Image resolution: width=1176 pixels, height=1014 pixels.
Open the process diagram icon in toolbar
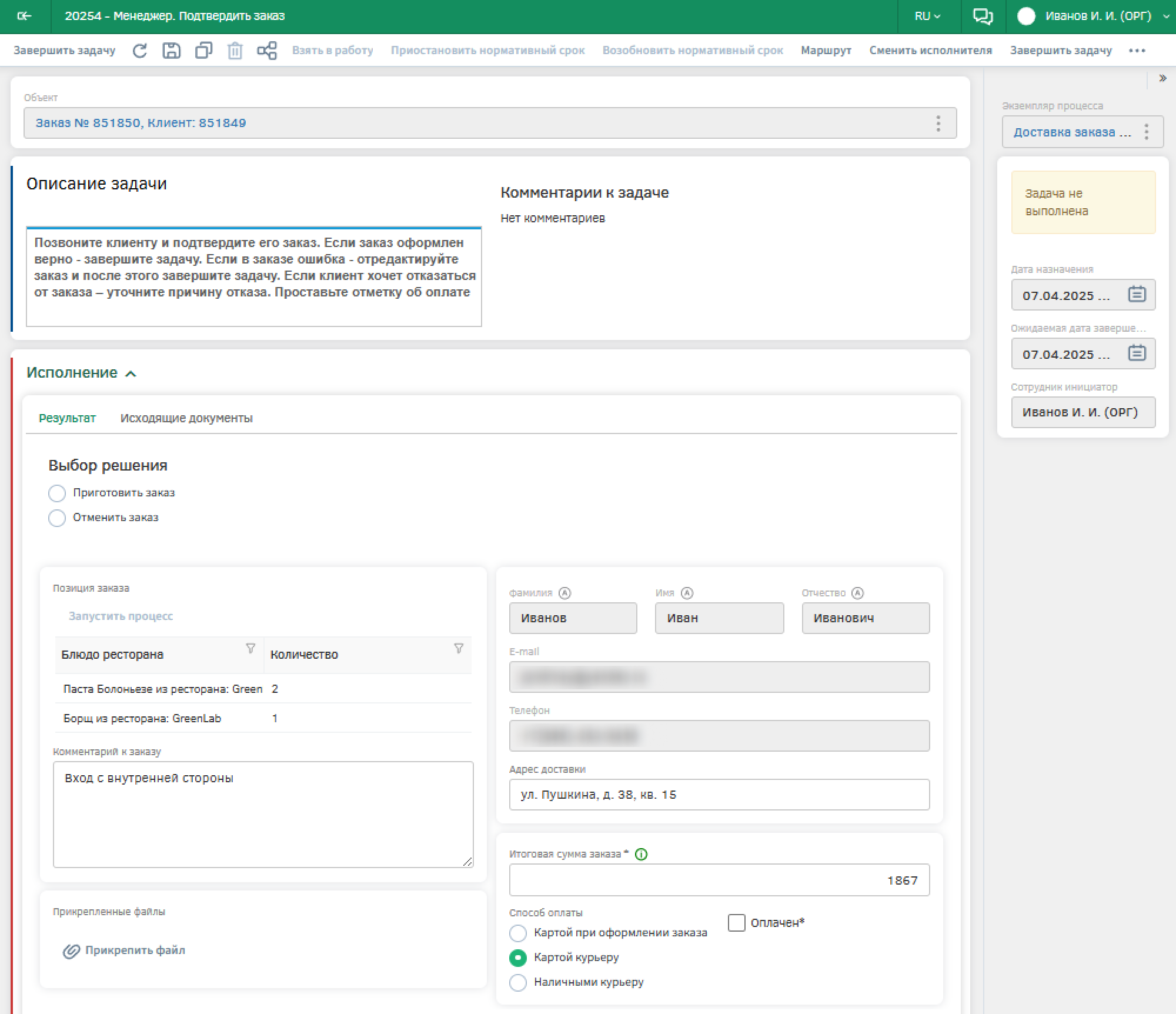tap(267, 51)
